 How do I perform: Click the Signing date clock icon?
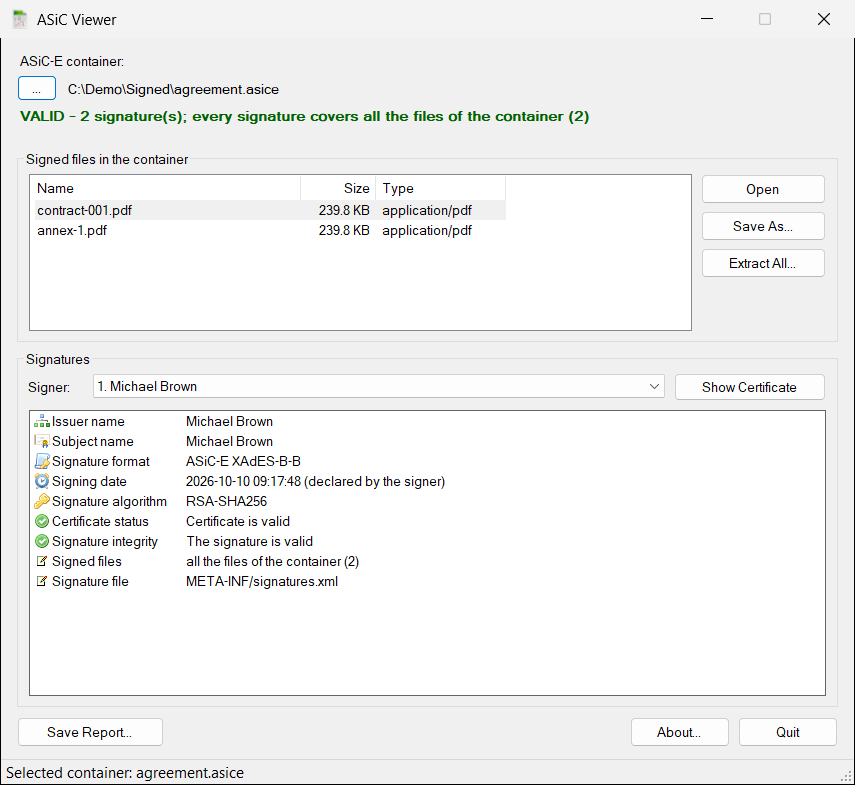42,481
